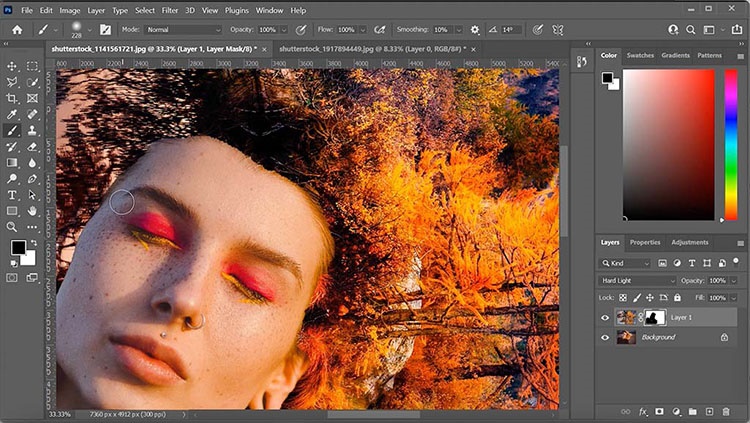This screenshot has width=750, height=423.
Task: Switch to the Gradients tab
Action: (x=675, y=55)
